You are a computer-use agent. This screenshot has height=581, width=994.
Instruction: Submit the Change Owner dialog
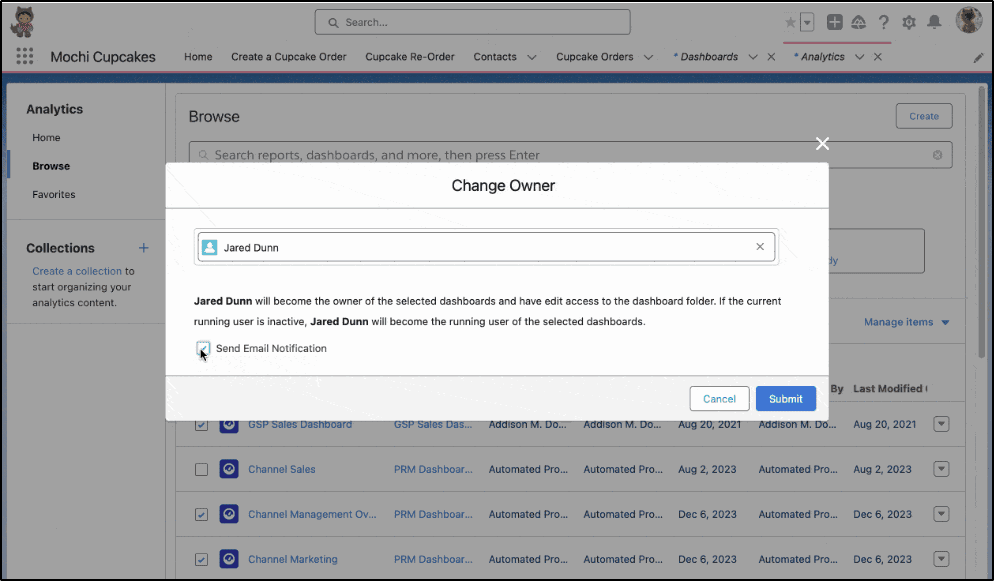pos(785,399)
